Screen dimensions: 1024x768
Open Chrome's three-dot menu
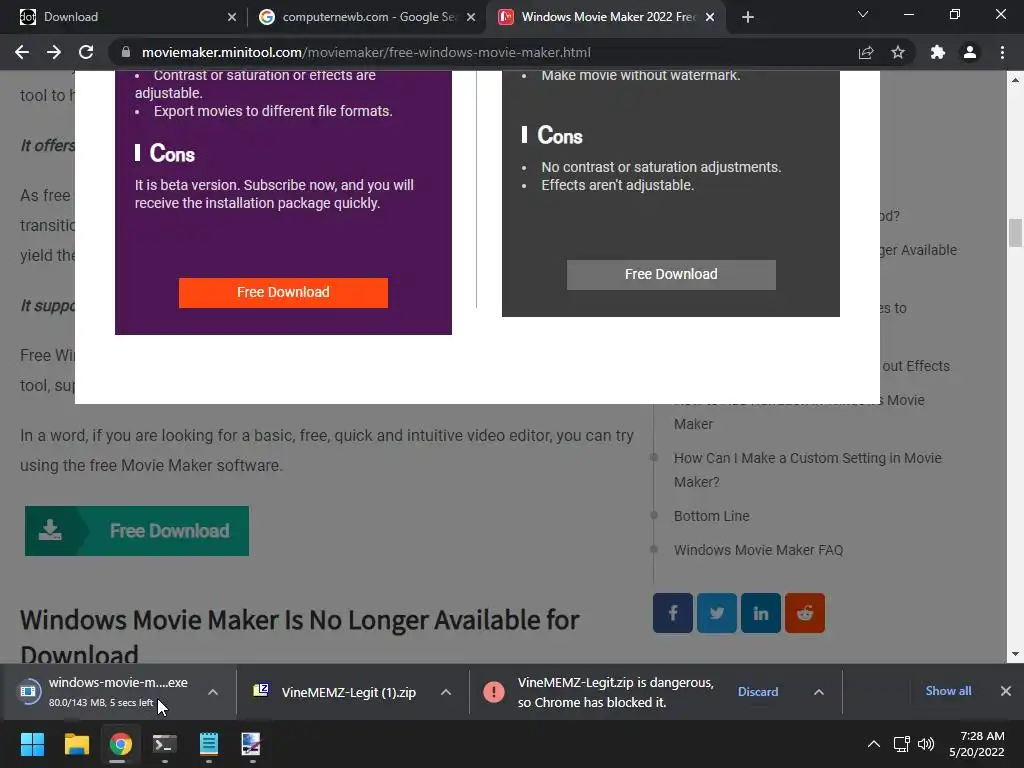[x=1002, y=52]
